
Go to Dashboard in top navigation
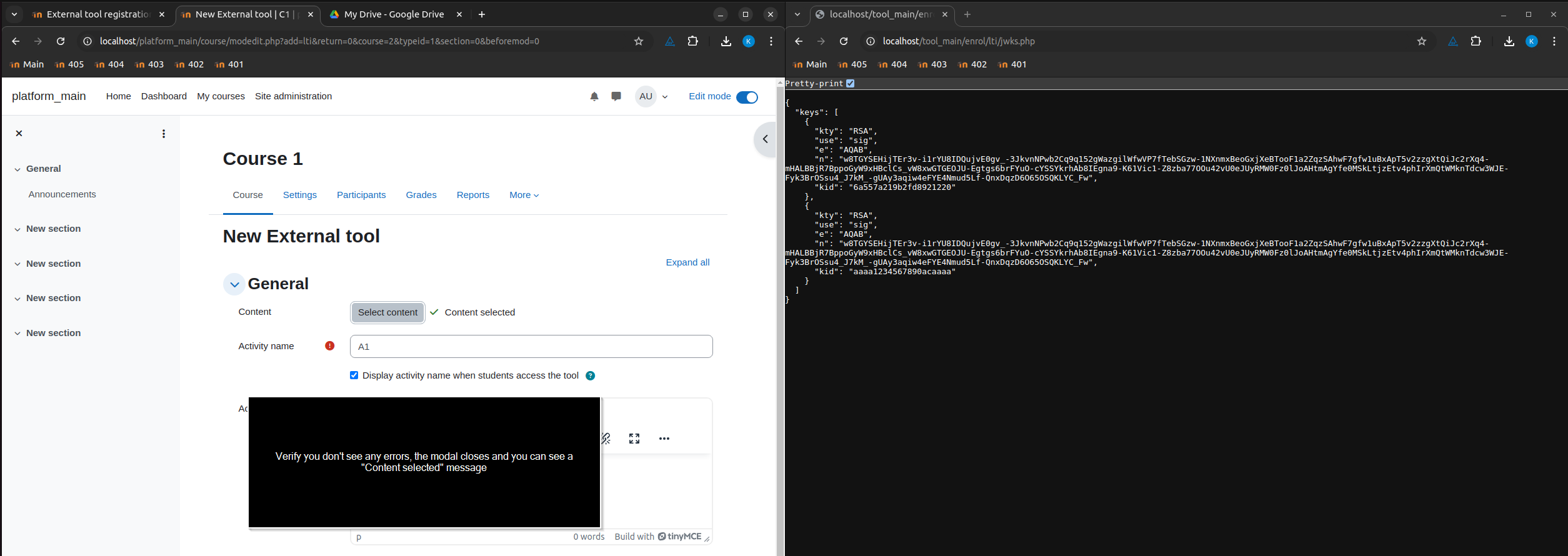coord(164,96)
